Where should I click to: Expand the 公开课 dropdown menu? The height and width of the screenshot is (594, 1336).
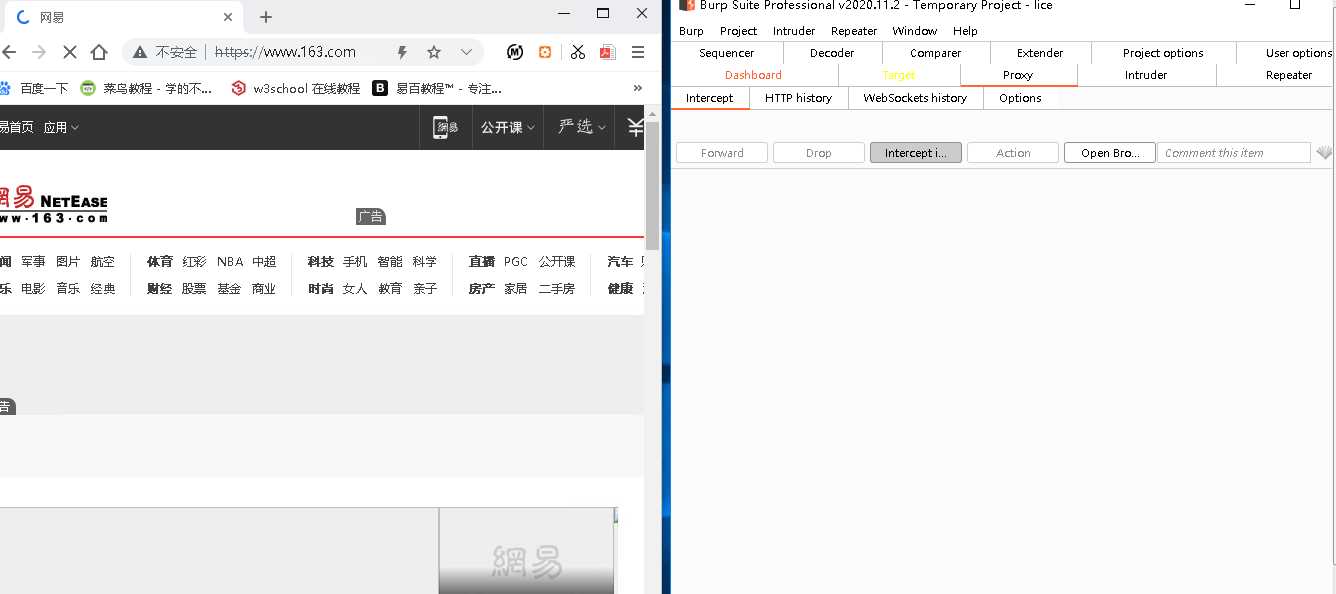pyautogui.click(x=507, y=127)
